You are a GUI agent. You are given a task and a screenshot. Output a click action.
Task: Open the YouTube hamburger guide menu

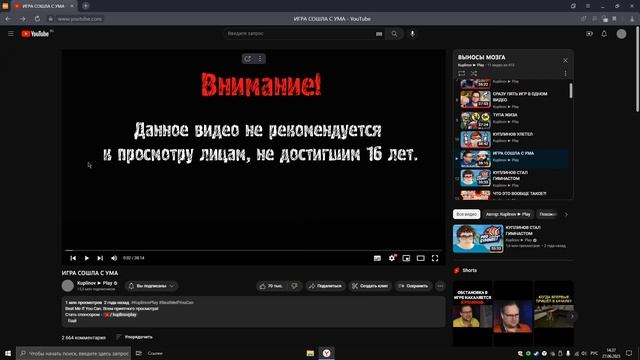[11, 33]
